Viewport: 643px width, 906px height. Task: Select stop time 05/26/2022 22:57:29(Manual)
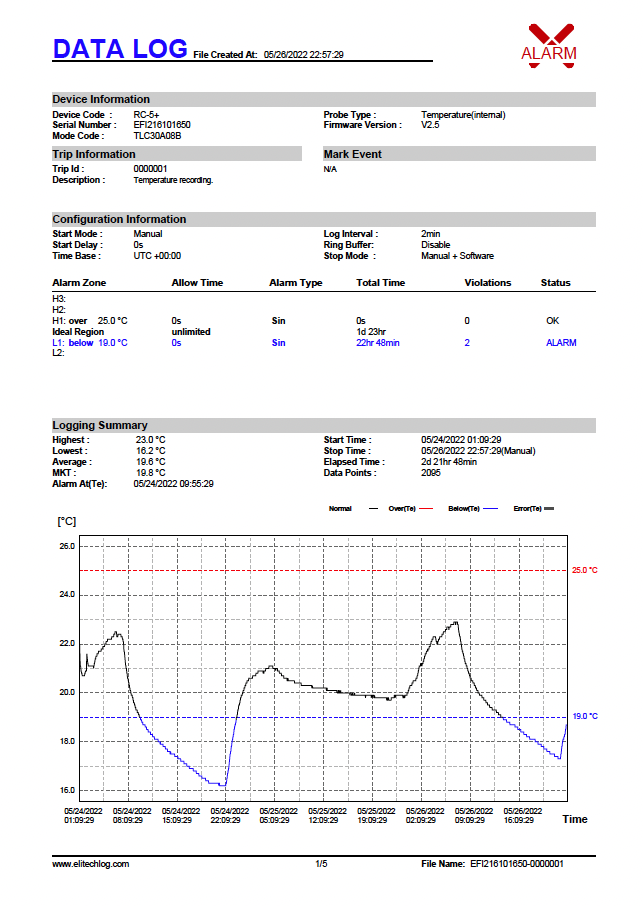click(x=478, y=451)
